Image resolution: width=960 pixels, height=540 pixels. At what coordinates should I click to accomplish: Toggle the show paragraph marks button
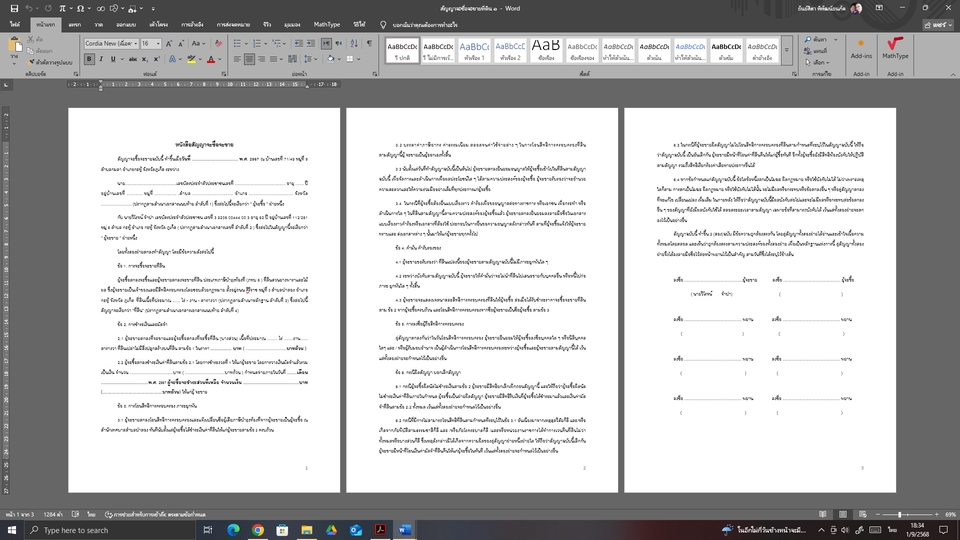pyautogui.click(x=371, y=44)
